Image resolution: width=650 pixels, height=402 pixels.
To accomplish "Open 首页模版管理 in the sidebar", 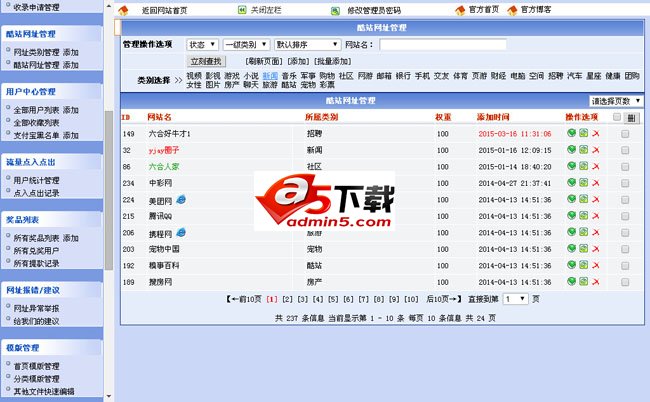I will coord(36,366).
